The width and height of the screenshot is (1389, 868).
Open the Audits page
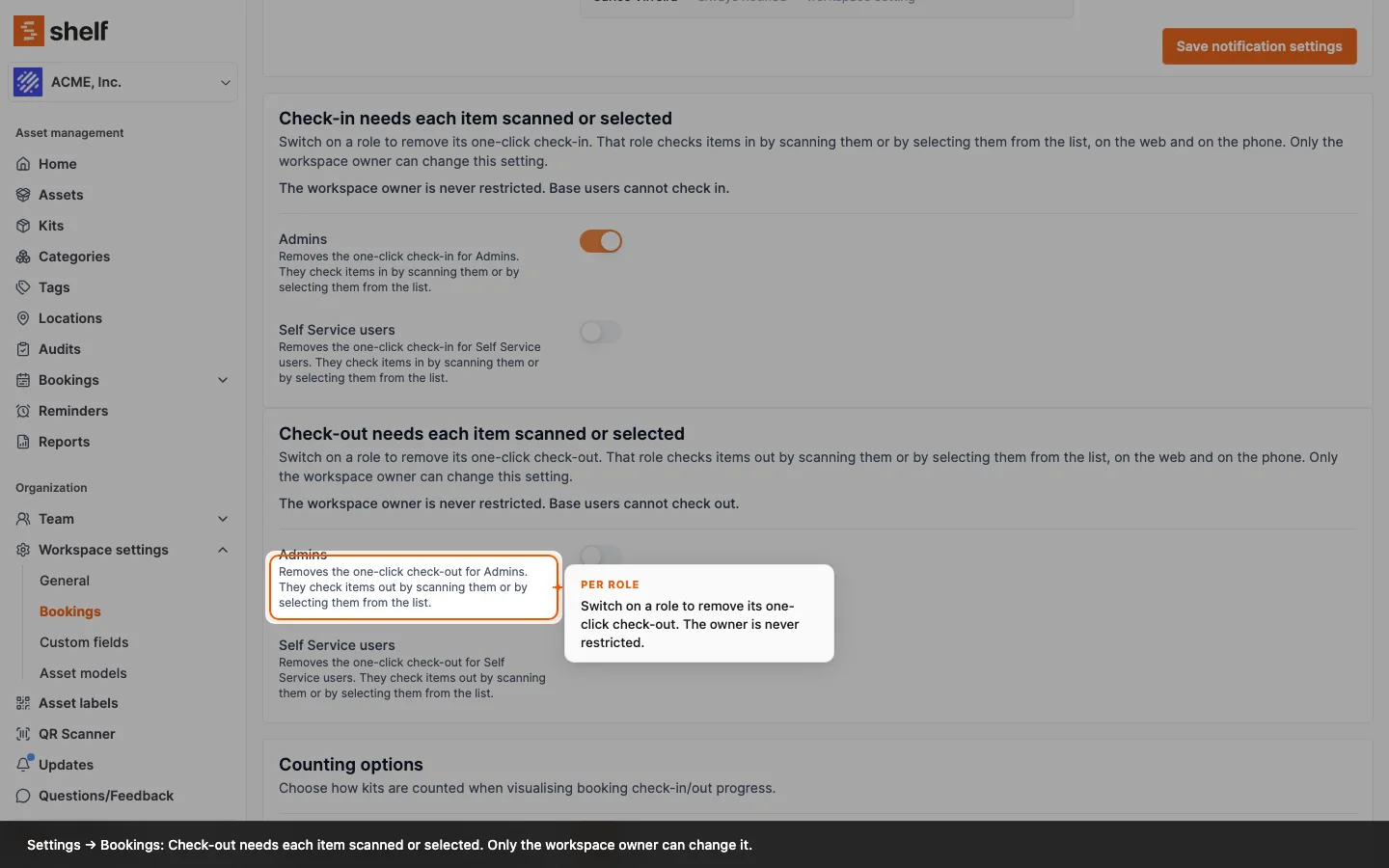(60, 349)
